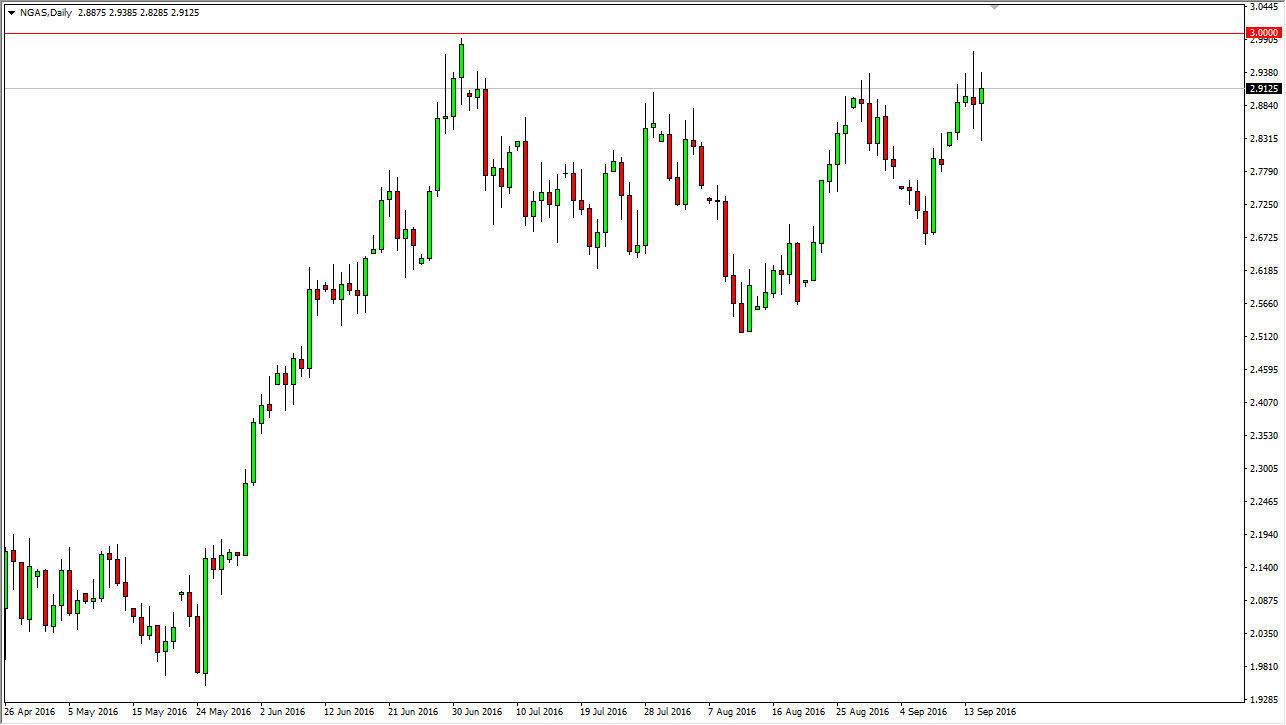Click price axis label 2.7790
Viewport: 1286px width, 725px height.
[1265, 172]
